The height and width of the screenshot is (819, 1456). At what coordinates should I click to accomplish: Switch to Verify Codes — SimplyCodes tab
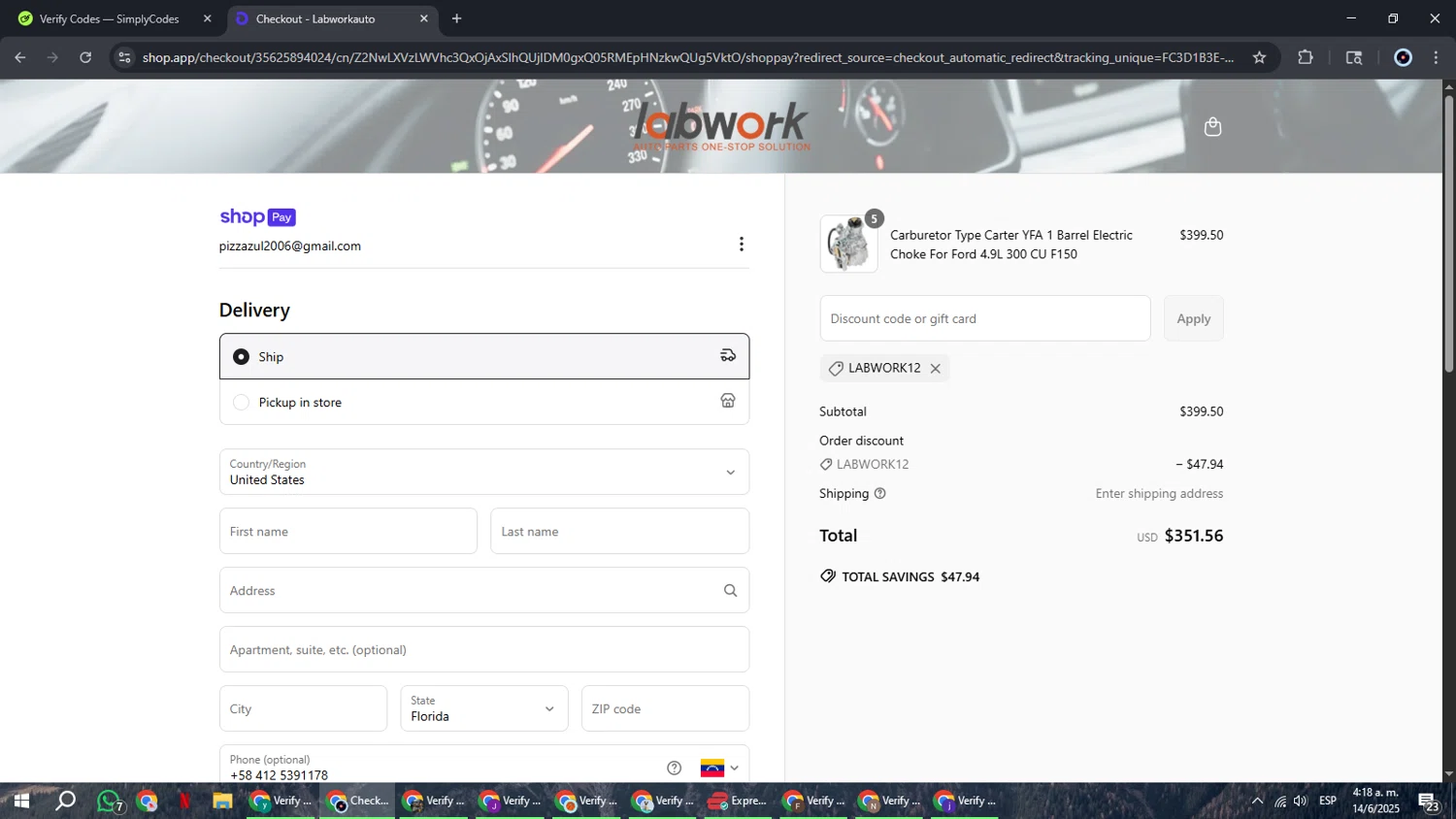109,18
